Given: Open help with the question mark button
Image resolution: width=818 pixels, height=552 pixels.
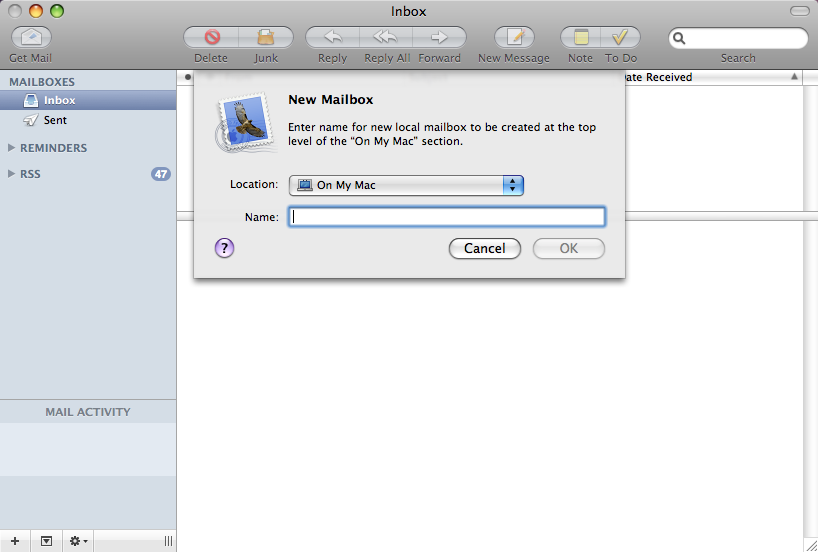Looking at the screenshot, I should [x=224, y=249].
